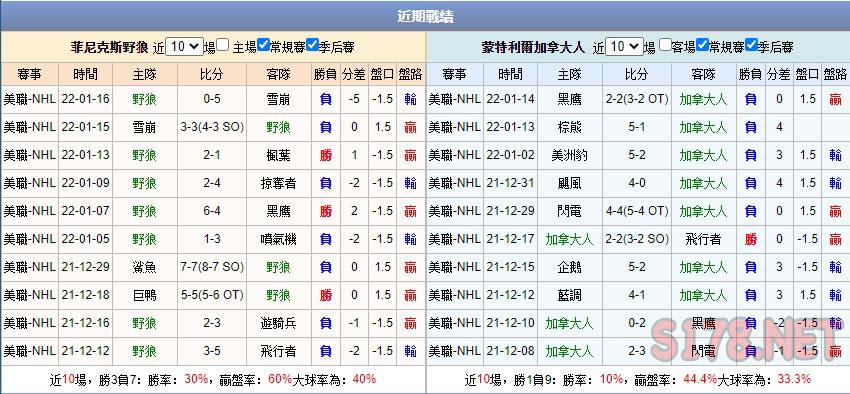The height and width of the screenshot is (394, 850).
Task: Select 雪崩 away team on 22-01-16
Action: point(278,99)
